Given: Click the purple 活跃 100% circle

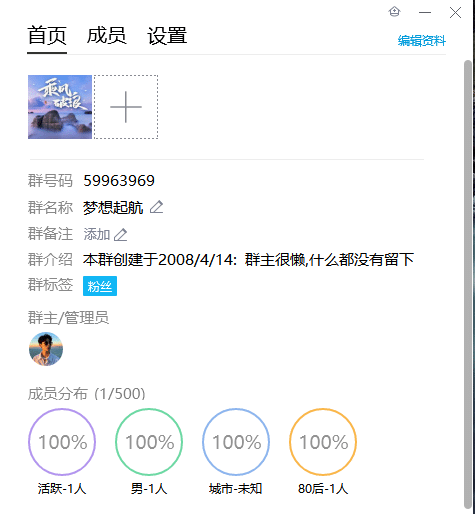Looking at the screenshot, I should coord(62,442).
